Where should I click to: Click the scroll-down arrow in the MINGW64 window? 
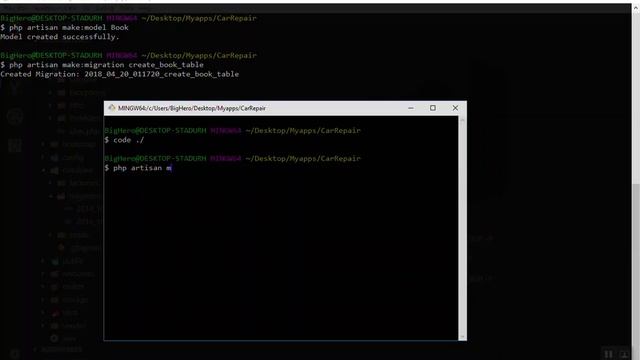click(462, 337)
